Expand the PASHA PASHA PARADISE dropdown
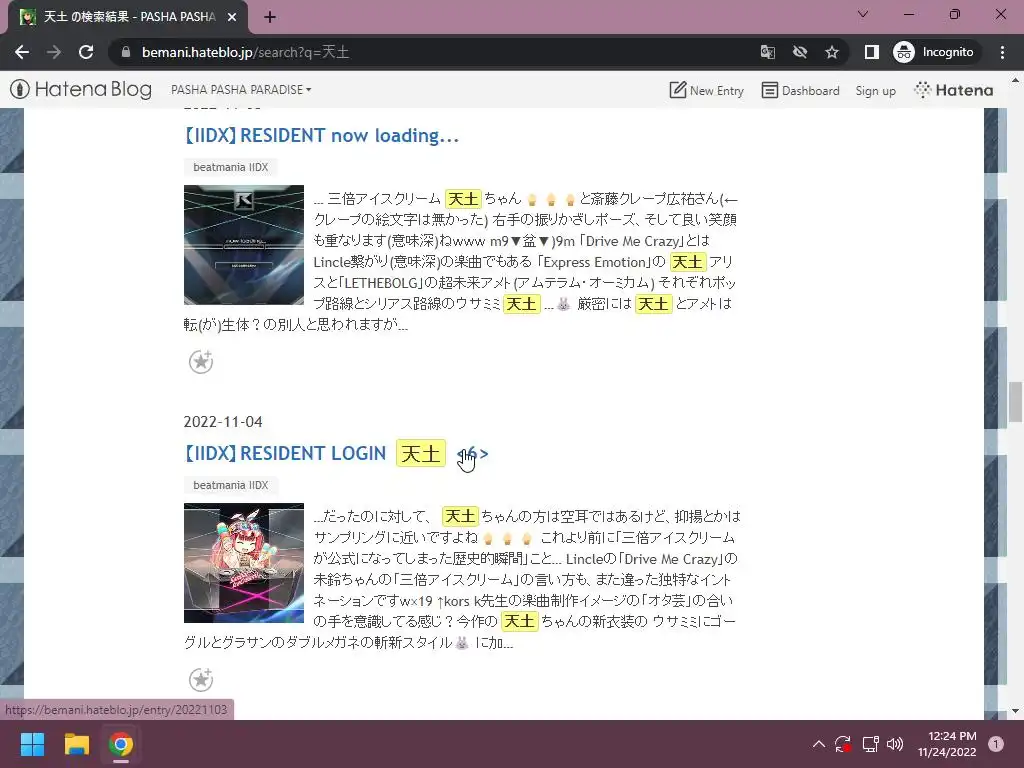 click(241, 89)
